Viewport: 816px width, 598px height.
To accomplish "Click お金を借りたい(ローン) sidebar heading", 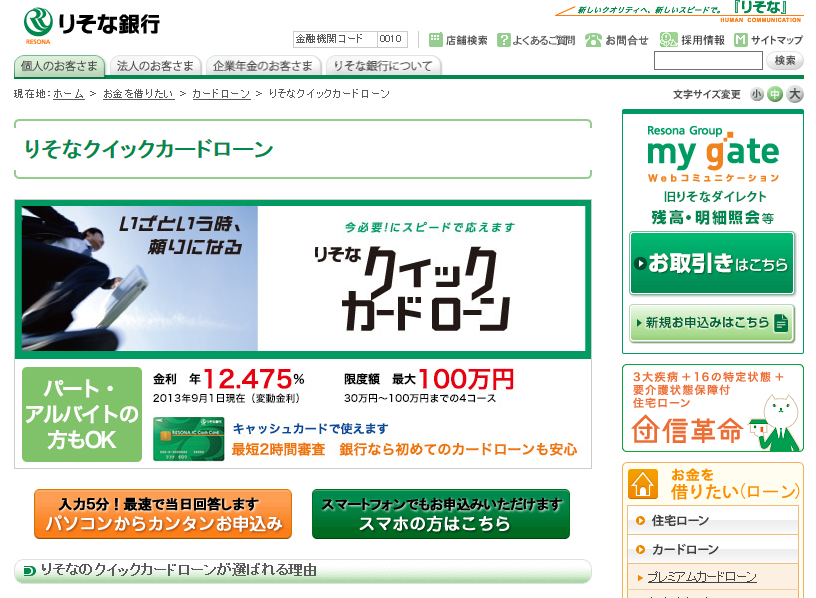I will click(735, 484).
